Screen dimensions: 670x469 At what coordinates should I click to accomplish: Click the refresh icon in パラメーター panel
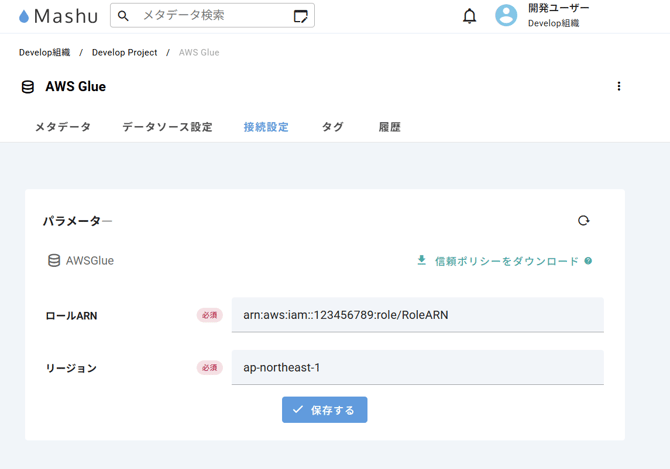coord(584,221)
